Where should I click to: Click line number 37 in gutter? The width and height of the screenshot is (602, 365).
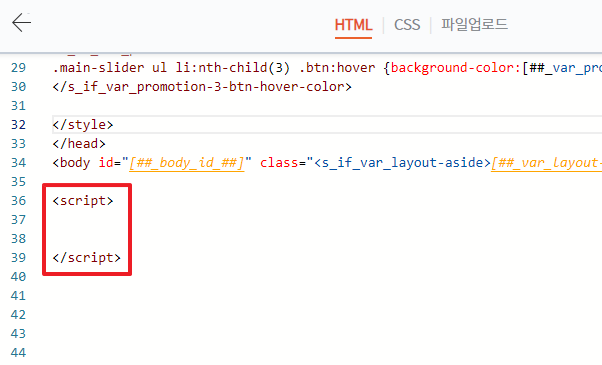18,220
